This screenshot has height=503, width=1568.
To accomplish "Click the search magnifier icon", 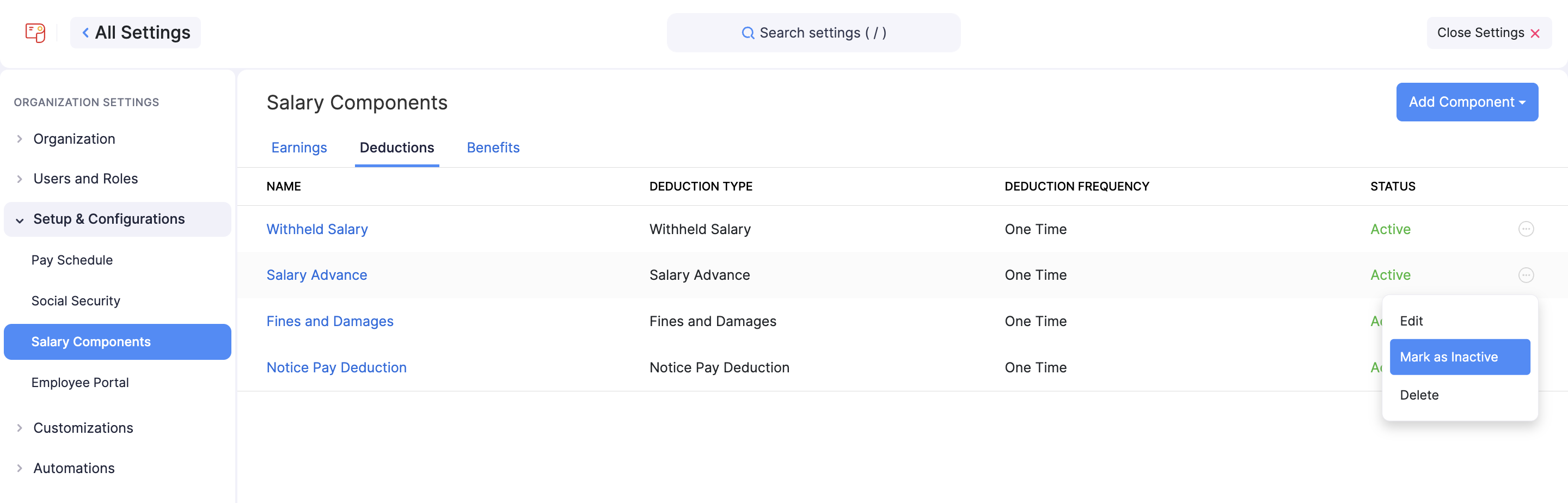I will [748, 32].
